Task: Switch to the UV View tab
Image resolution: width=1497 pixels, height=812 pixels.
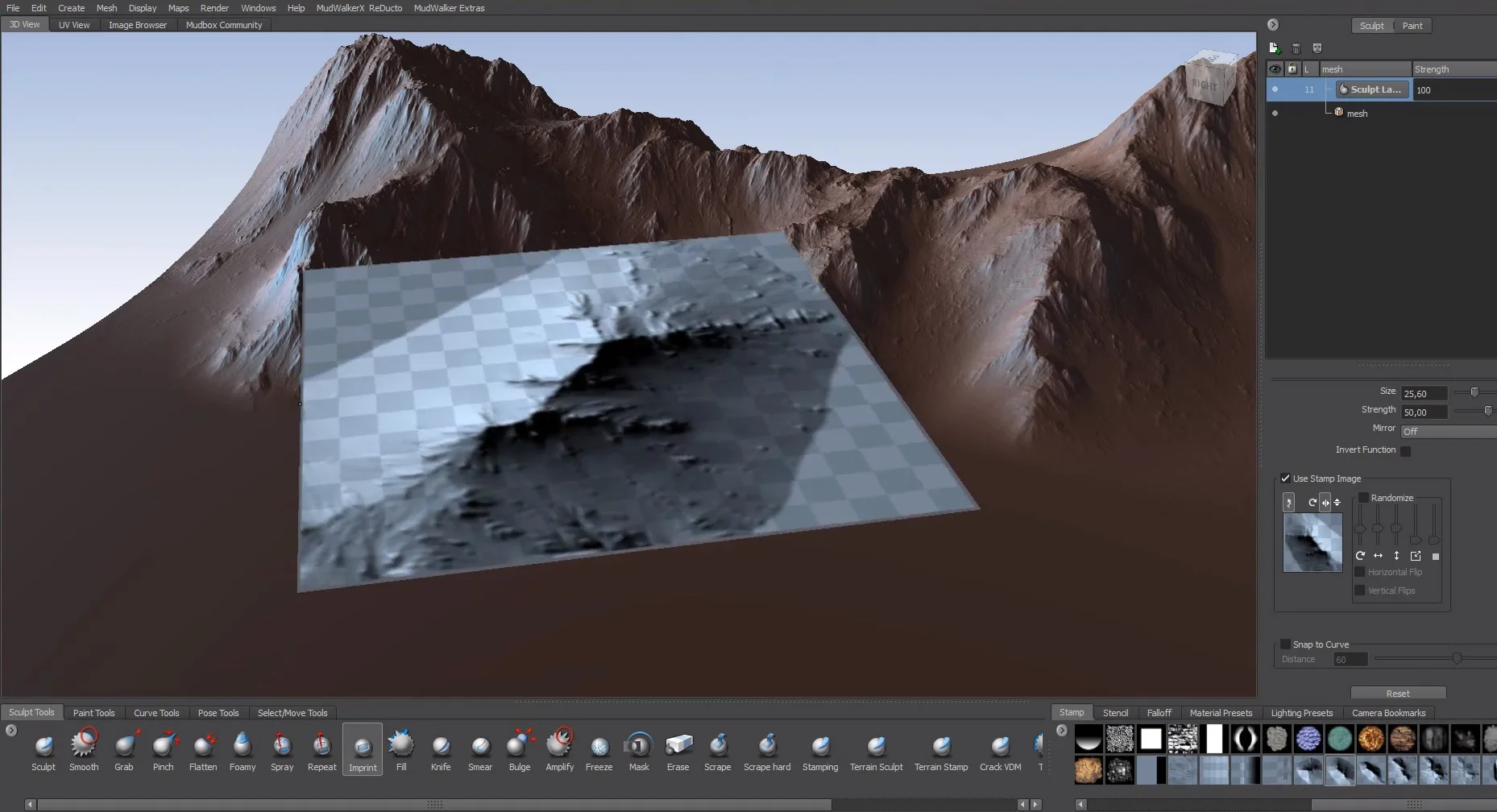Action: point(74,25)
